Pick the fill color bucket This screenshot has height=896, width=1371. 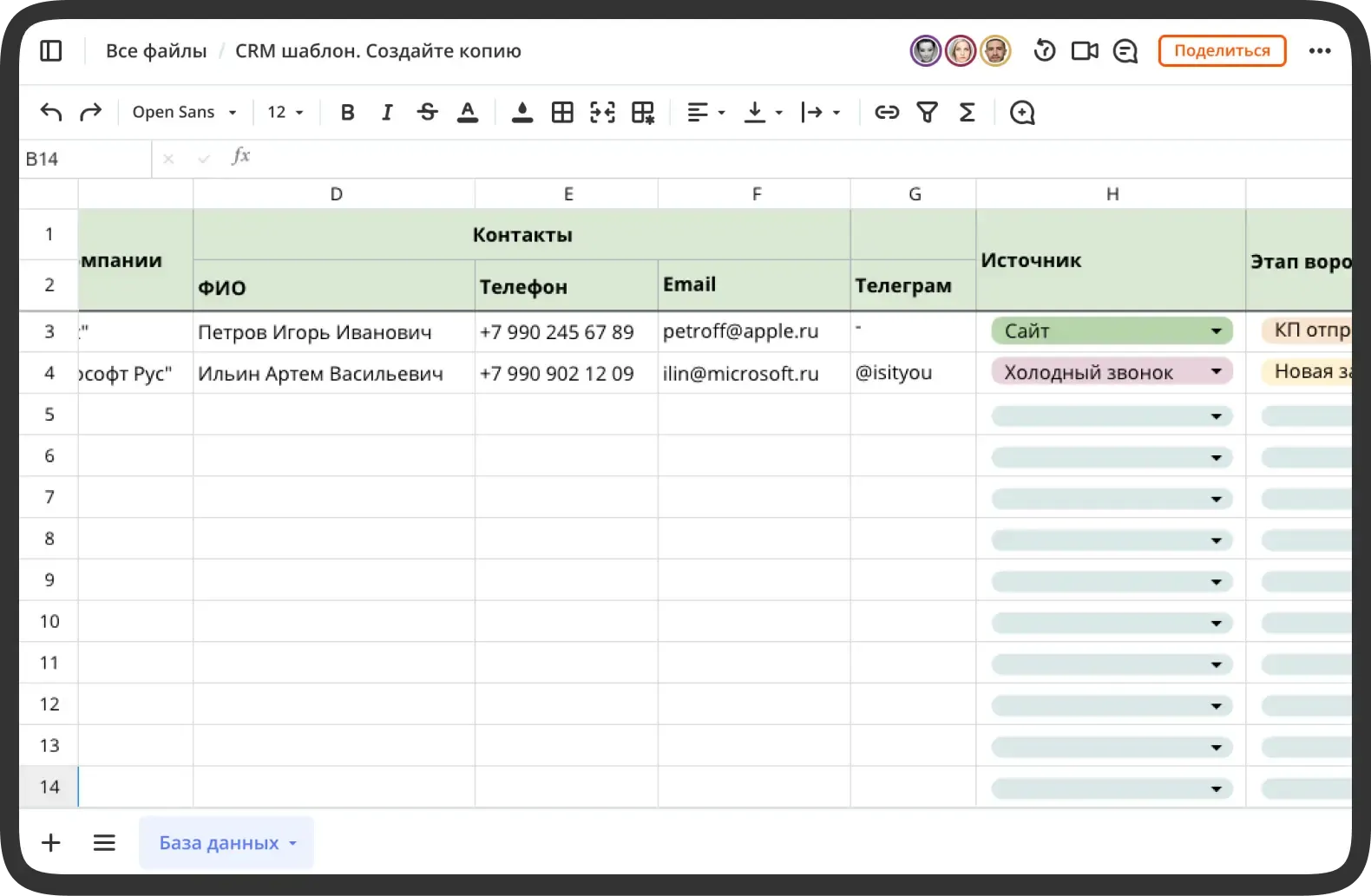pos(522,112)
